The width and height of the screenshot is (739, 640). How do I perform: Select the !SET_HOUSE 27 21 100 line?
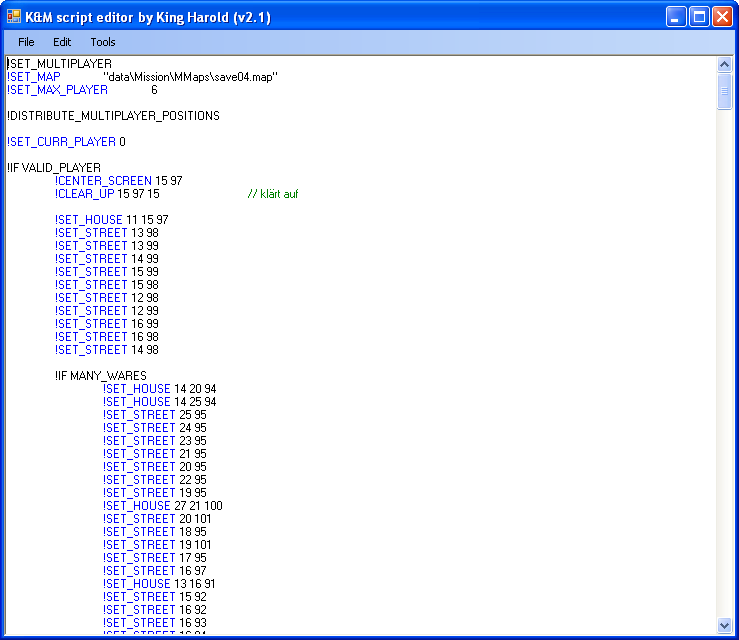coord(162,506)
